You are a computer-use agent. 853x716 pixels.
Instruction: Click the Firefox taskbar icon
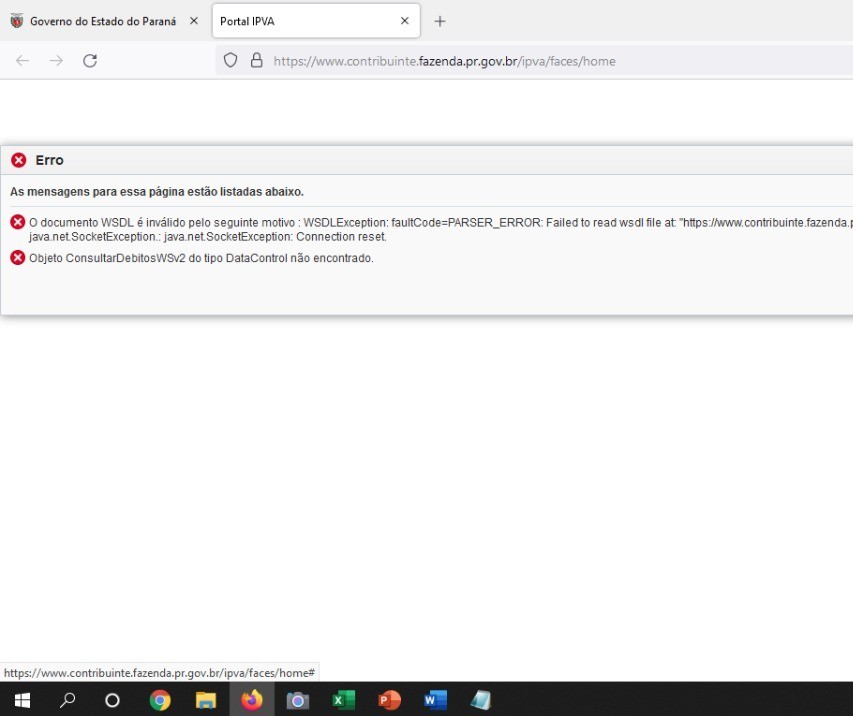(252, 700)
